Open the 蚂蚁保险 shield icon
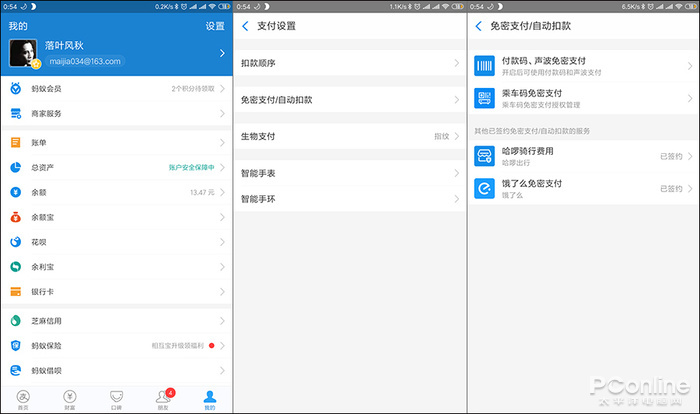This screenshot has height=414, width=700. tap(16, 346)
